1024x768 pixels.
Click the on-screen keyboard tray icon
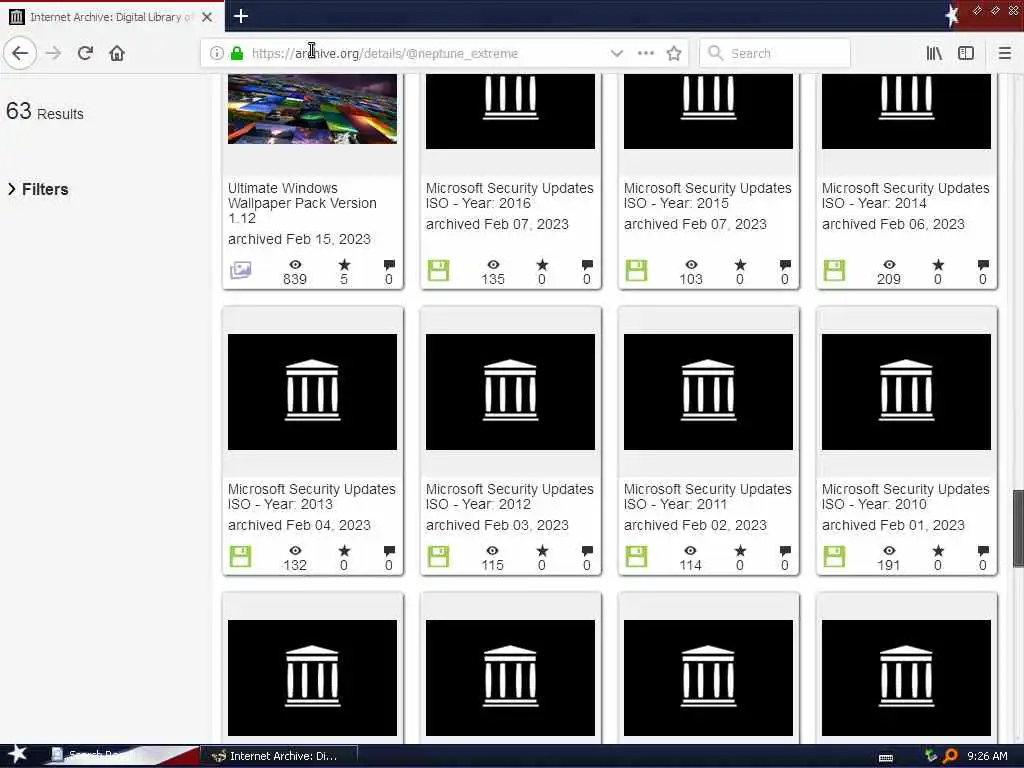tap(886, 757)
